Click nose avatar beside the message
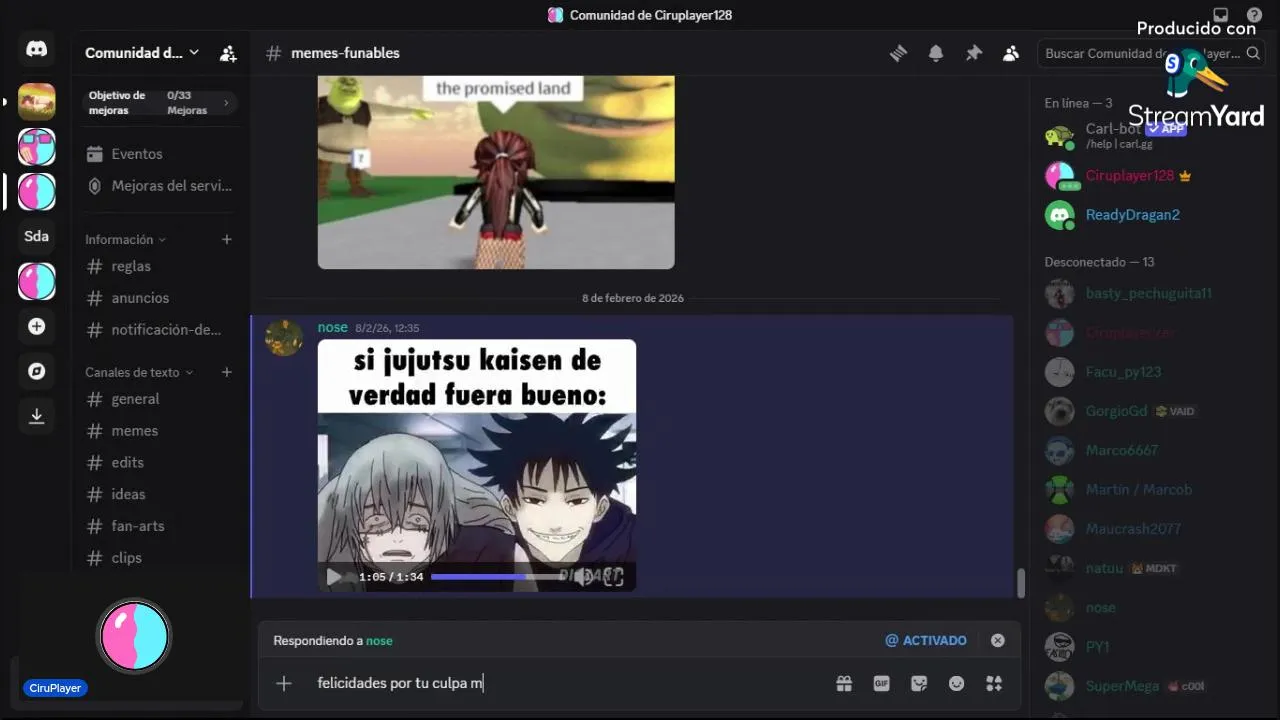The width and height of the screenshot is (1280, 720). coord(284,338)
